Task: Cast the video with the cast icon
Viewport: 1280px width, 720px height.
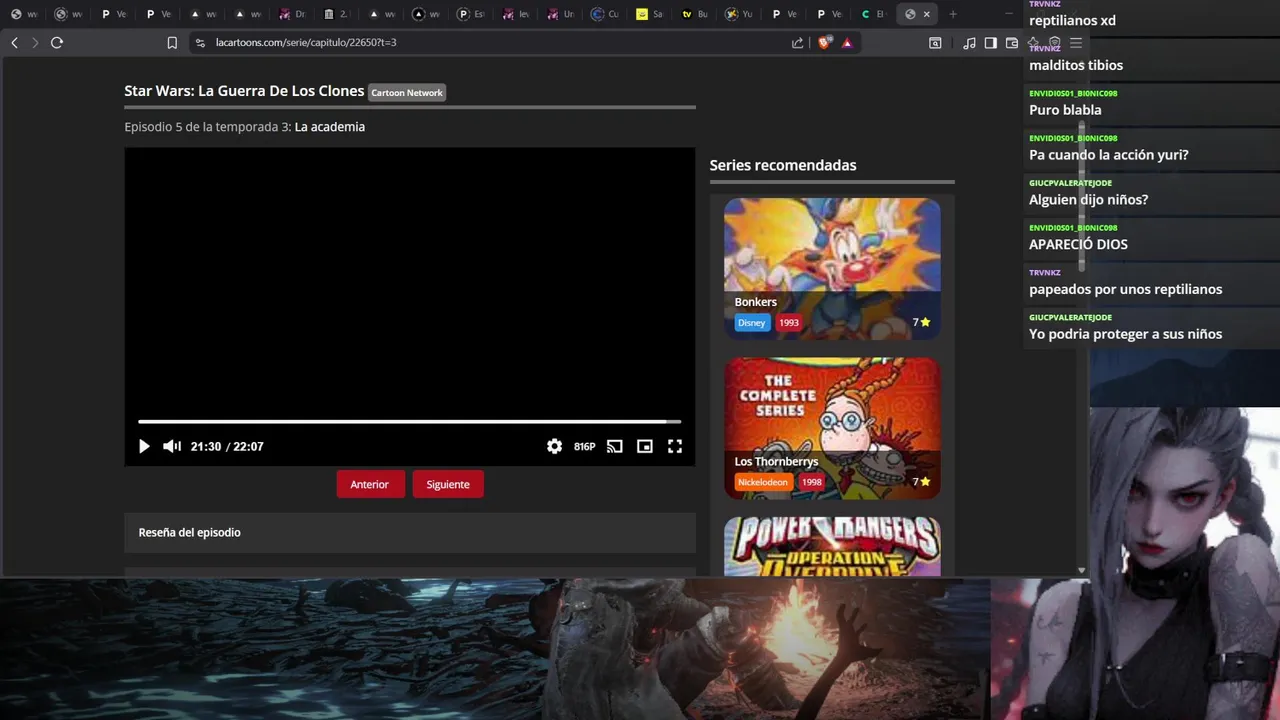Action: click(x=615, y=447)
